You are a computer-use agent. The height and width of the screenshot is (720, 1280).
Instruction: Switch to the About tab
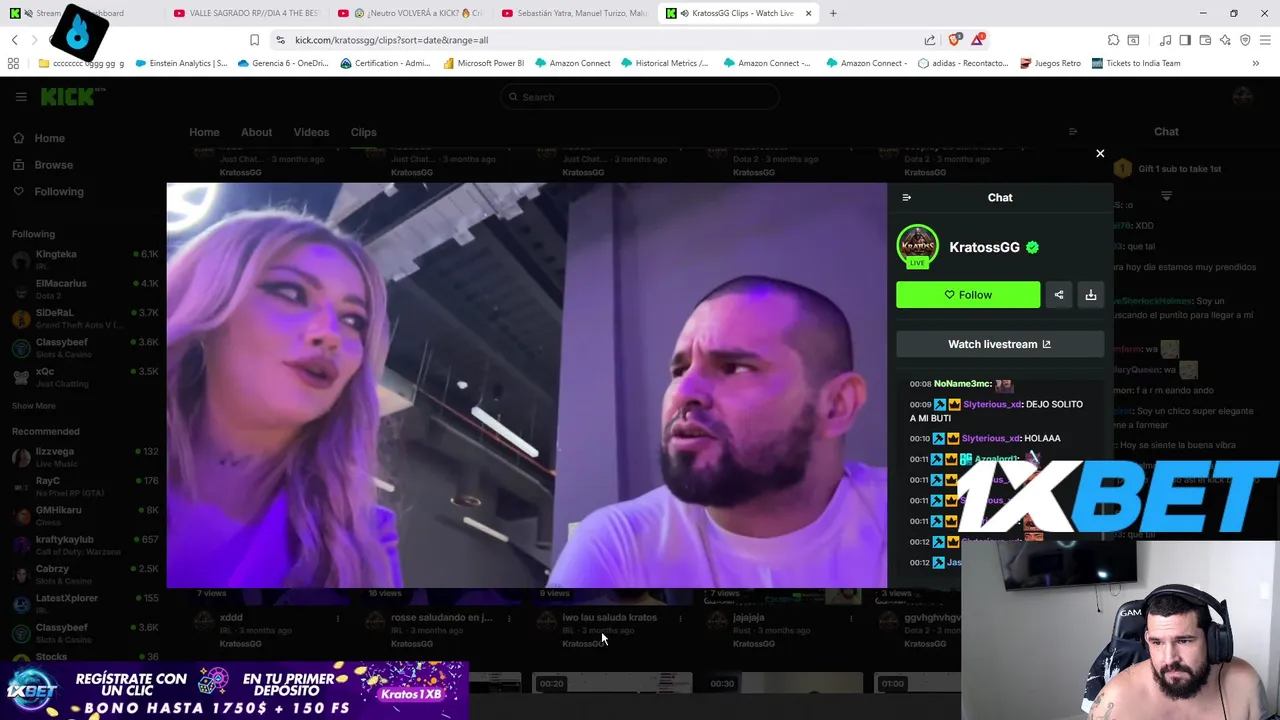click(256, 132)
